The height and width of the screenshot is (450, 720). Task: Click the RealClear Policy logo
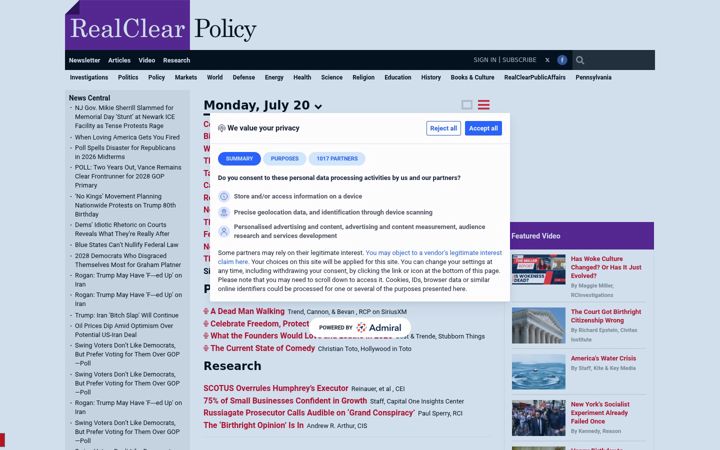(x=161, y=27)
